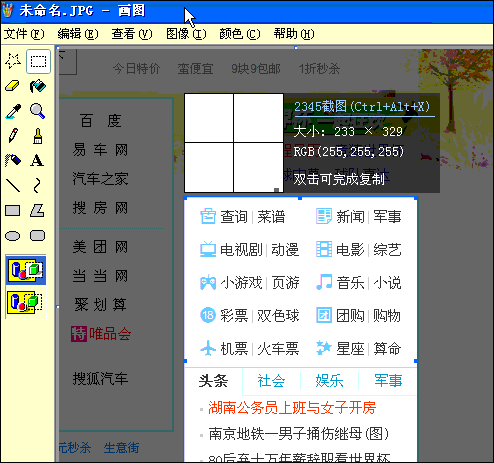
Task: Click the 电视剧 TV icon
Action: 208,249
